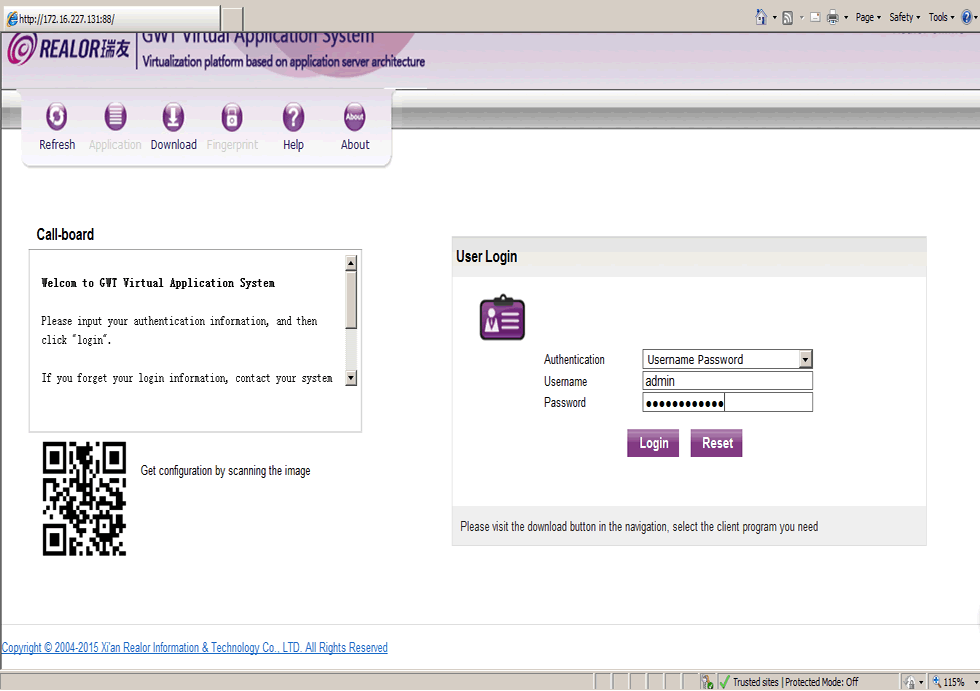Expand the Authentication dropdown
Screen dimensions: 980x691
(x=805, y=360)
